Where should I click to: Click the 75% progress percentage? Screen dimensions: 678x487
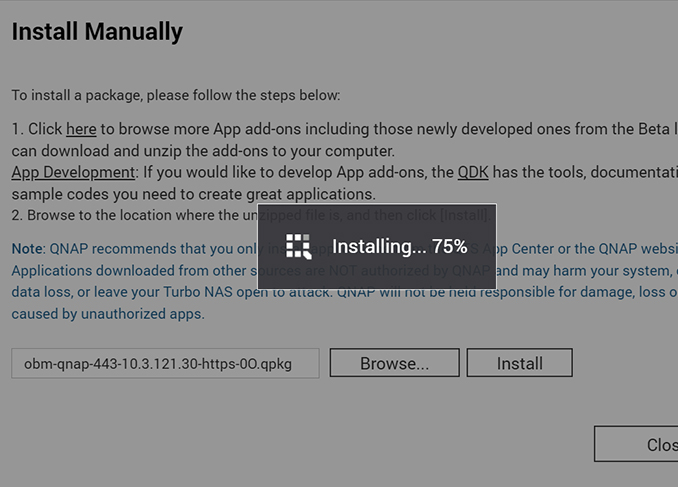(x=450, y=247)
